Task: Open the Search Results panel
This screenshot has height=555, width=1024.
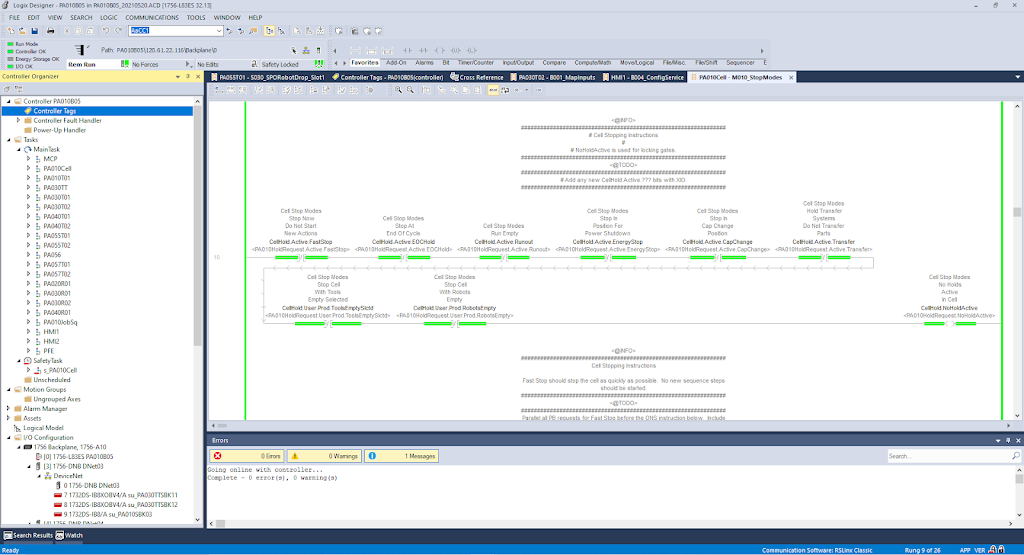Action: tap(29, 535)
